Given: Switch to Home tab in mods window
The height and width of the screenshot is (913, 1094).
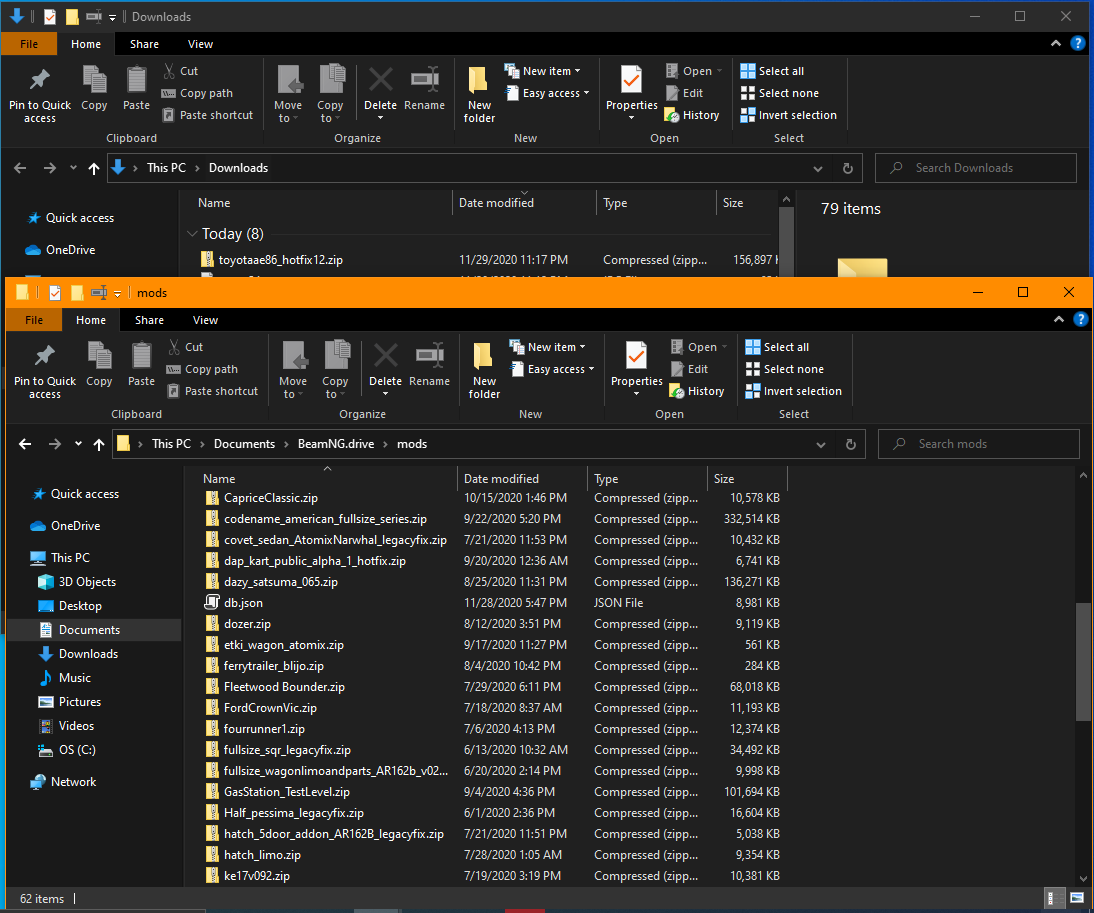Looking at the screenshot, I should [x=91, y=320].
